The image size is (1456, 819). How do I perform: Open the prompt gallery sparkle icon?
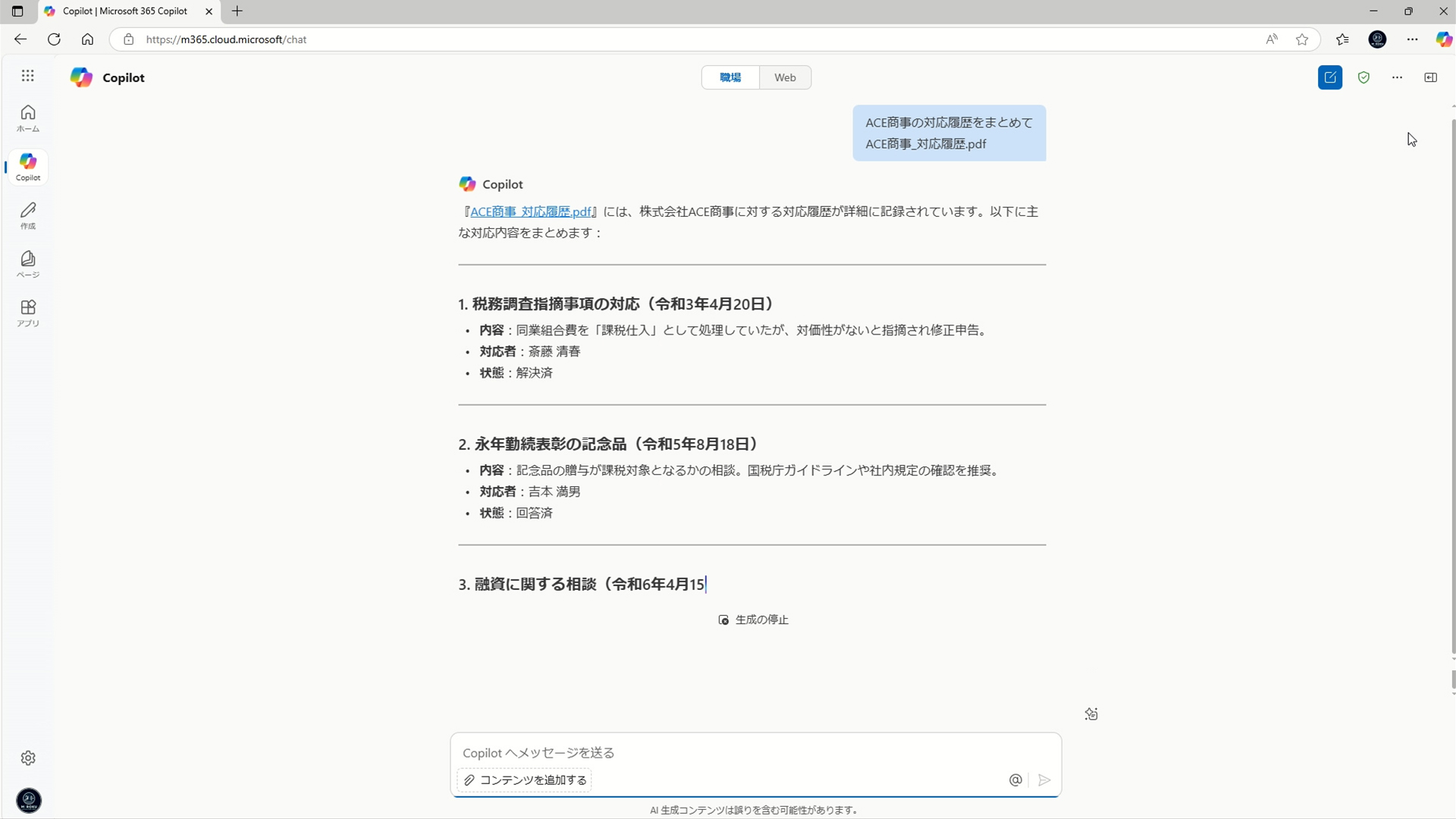click(1091, 714)
